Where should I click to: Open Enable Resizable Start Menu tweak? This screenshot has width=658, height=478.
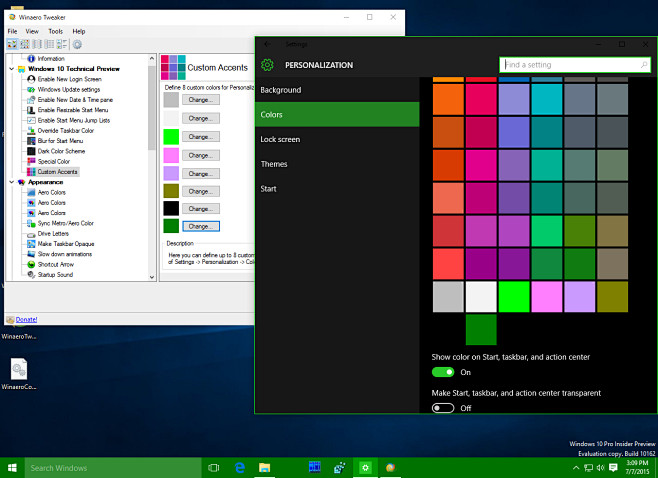pos(73,110)
